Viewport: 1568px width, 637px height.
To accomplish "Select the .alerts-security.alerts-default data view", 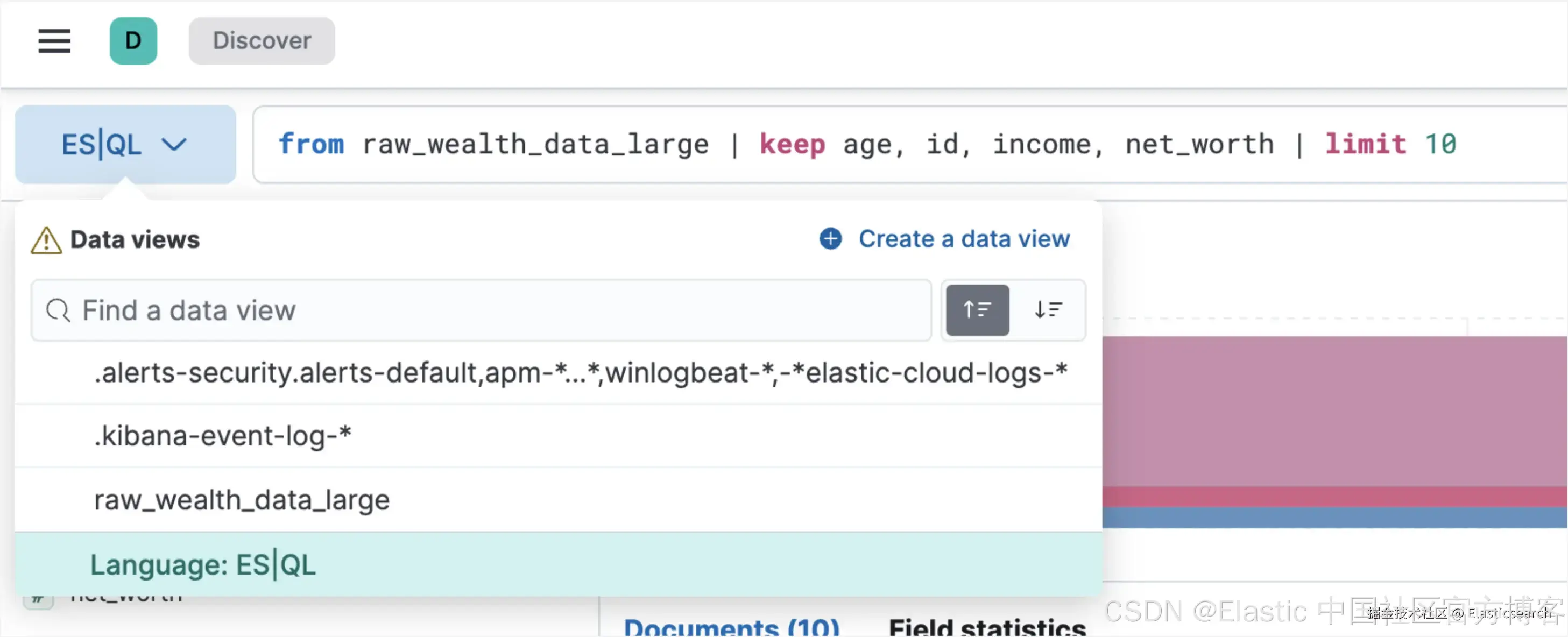I will 580,372.
